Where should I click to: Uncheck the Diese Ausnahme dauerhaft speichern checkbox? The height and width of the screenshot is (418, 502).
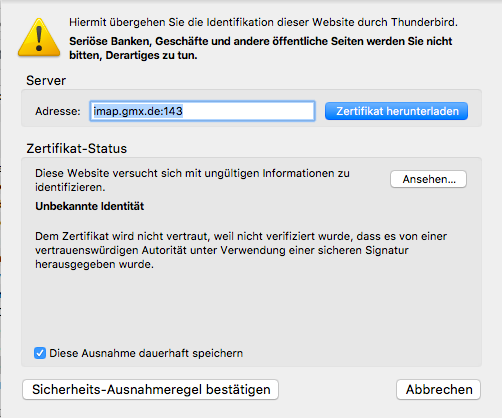(x=40, y=353)
